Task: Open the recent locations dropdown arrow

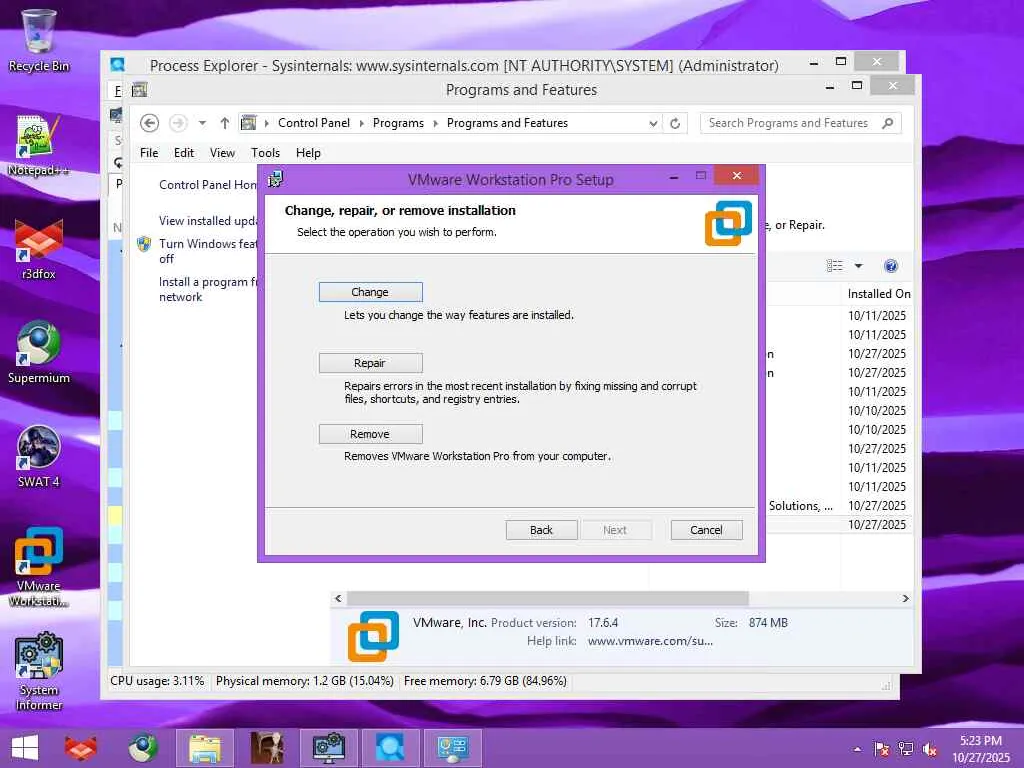Action: point(202,123)
